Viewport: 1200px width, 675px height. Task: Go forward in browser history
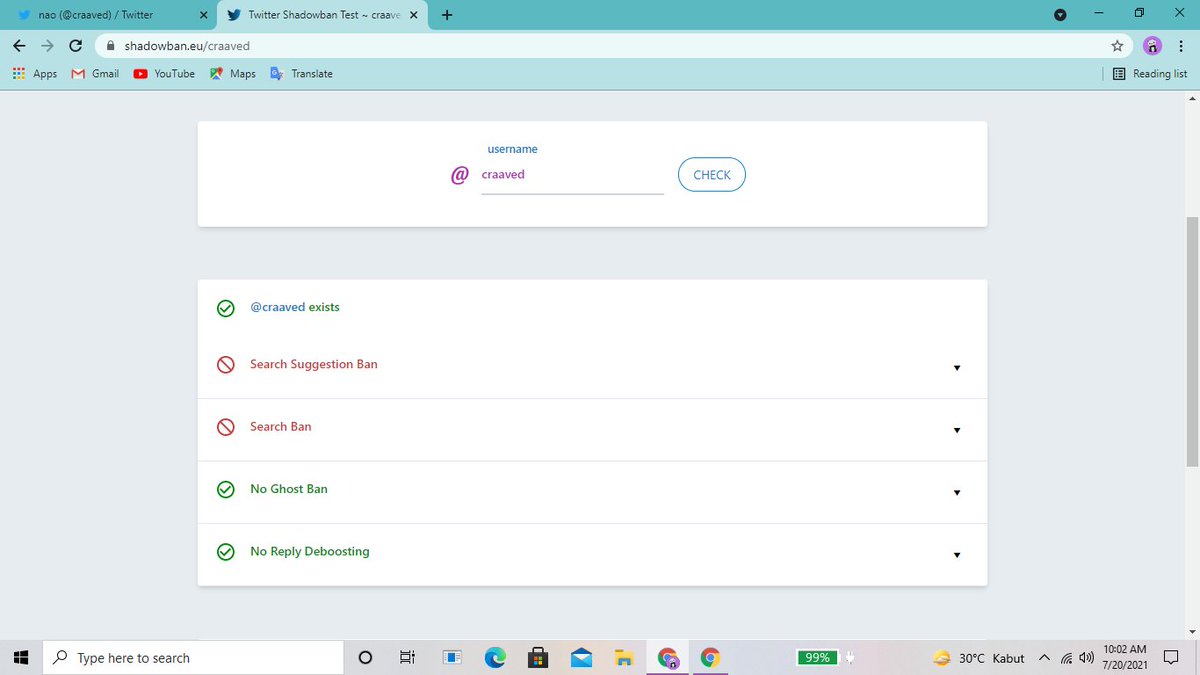point(47,45)
